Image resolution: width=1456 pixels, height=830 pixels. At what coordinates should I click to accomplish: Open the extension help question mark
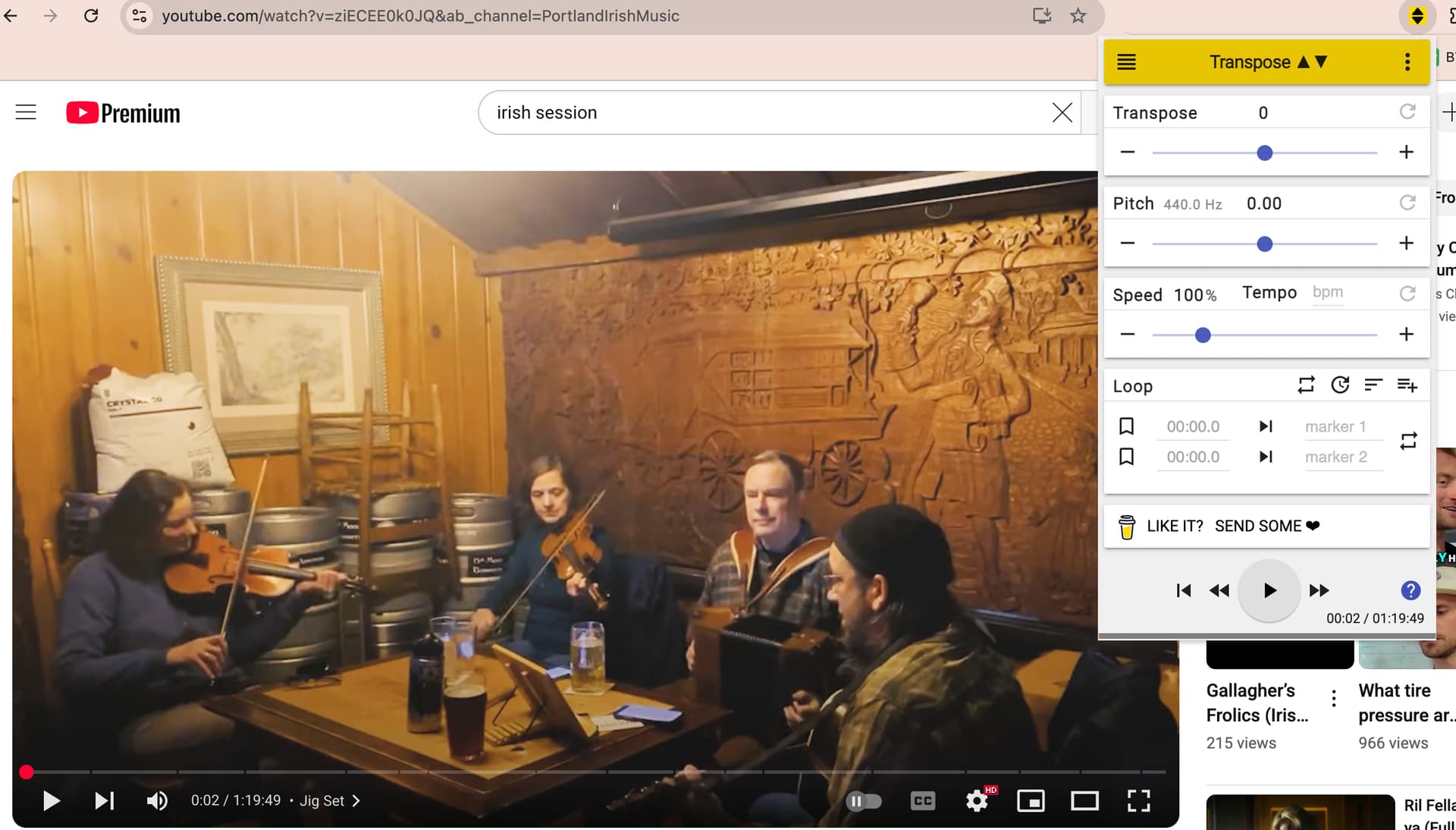click(x=1410, y=590)
